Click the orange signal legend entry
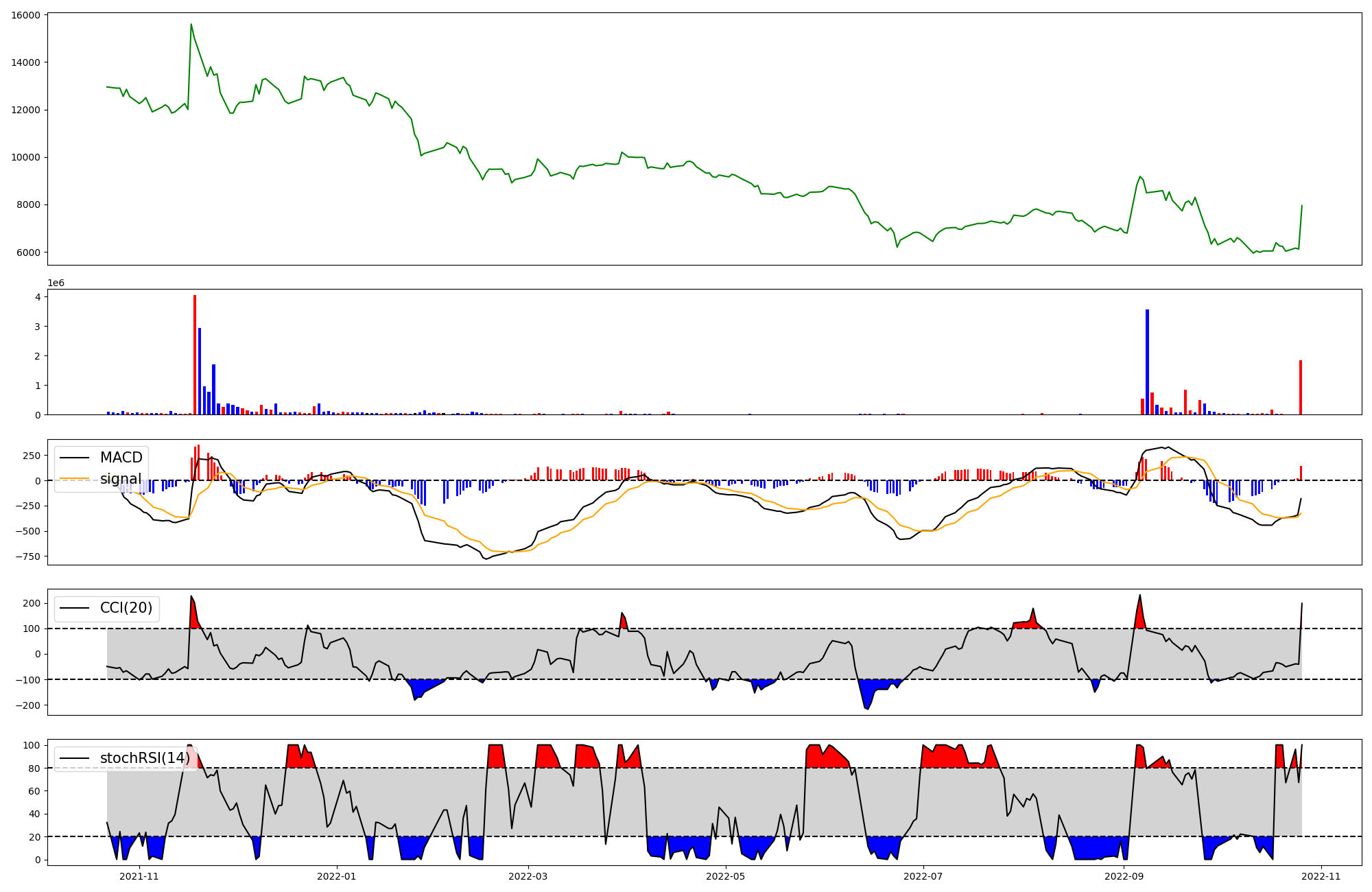 (x=120, y=479)
